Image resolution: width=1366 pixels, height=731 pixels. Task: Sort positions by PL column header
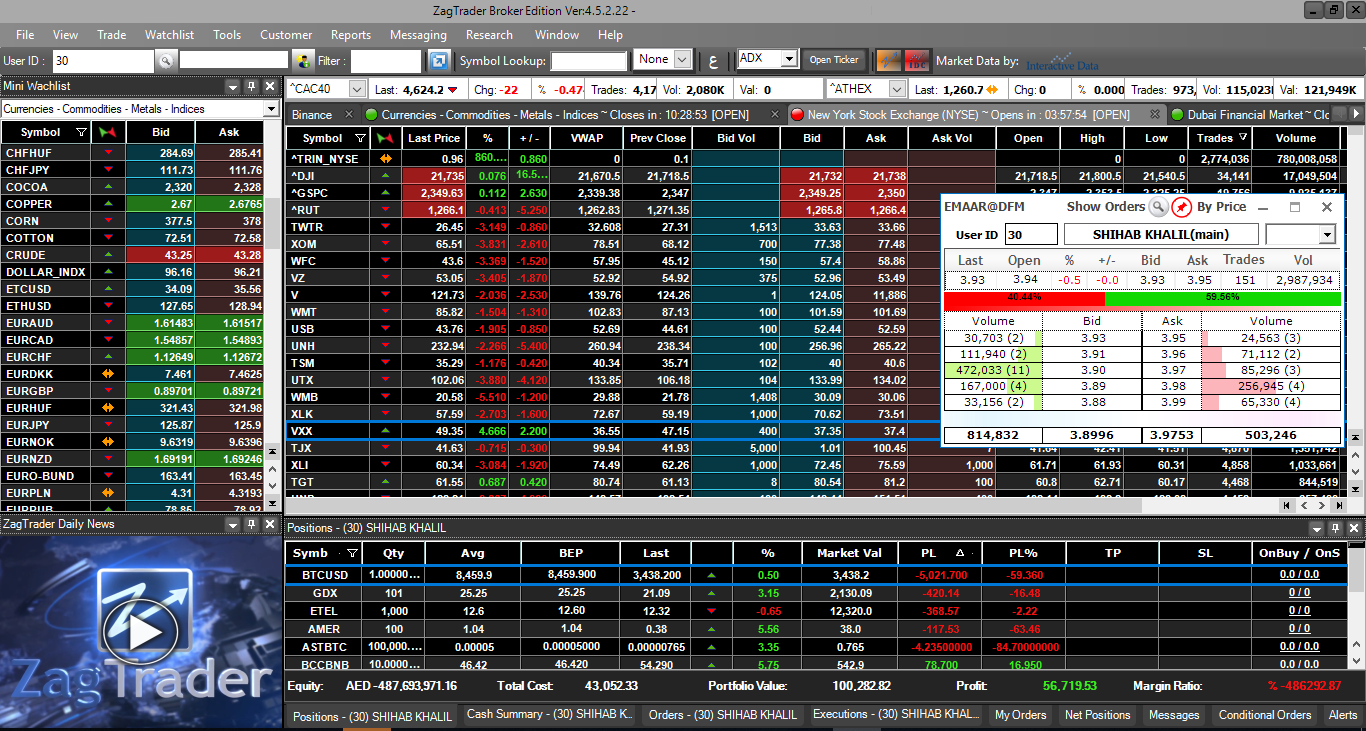coord(940,553)
